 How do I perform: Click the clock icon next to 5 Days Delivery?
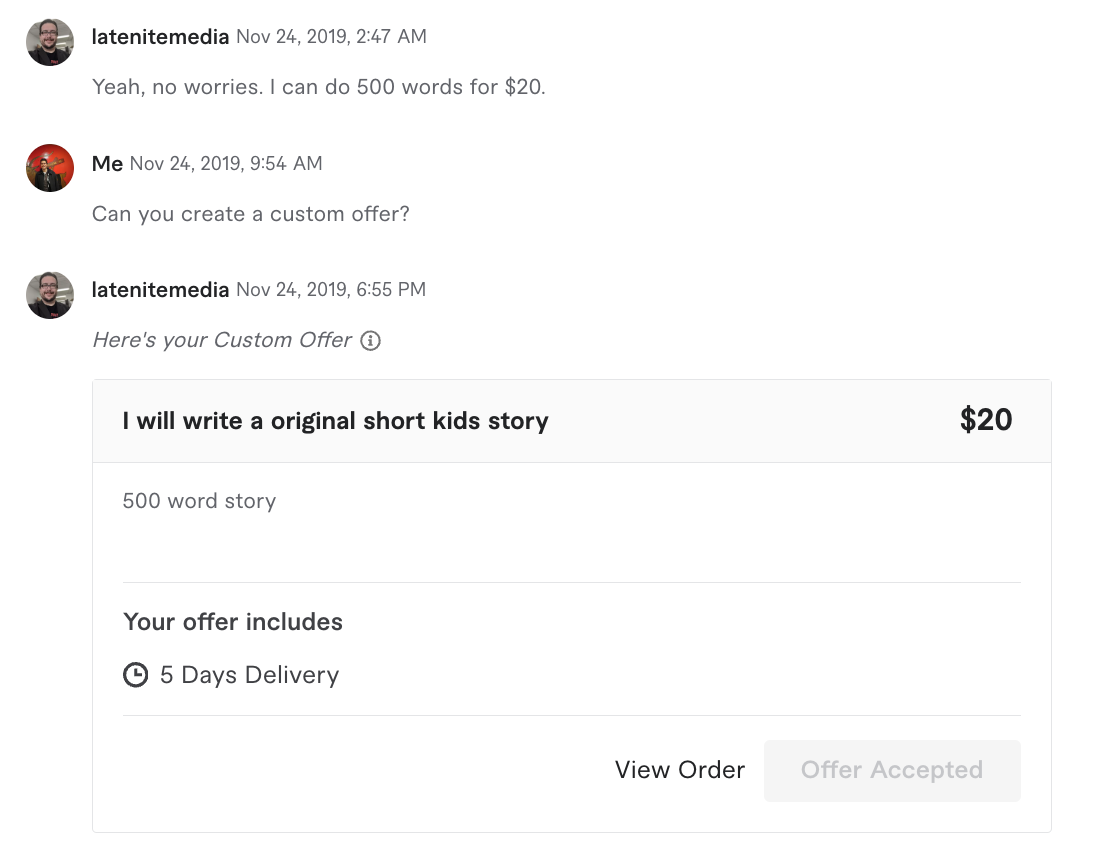click(135, 676)
